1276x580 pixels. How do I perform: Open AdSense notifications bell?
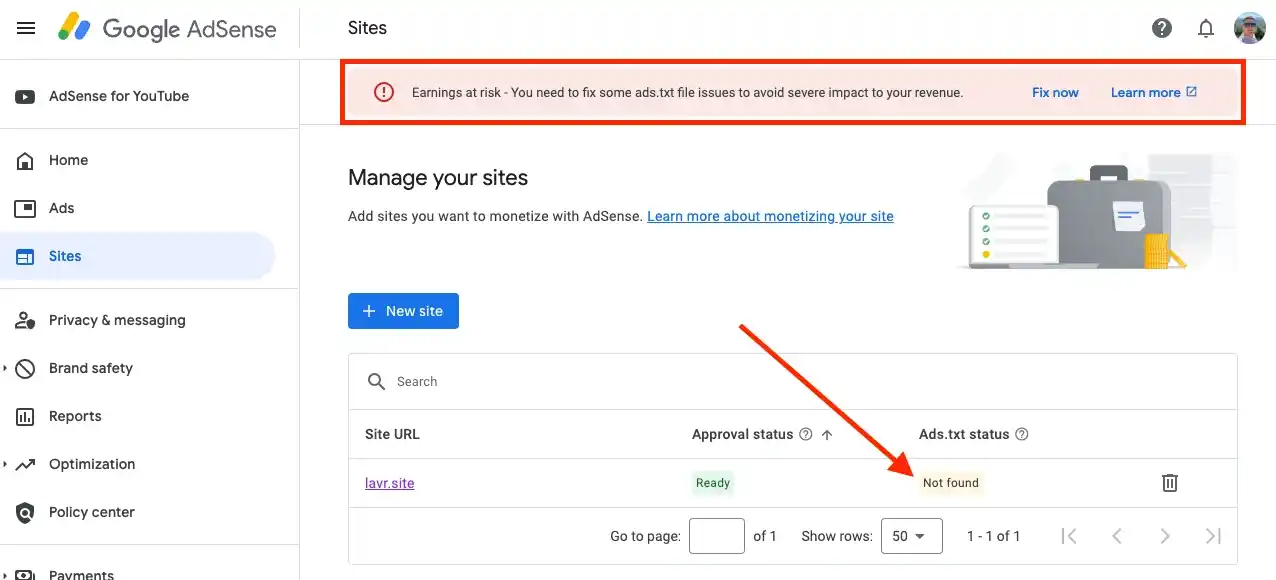[1206, 28]
